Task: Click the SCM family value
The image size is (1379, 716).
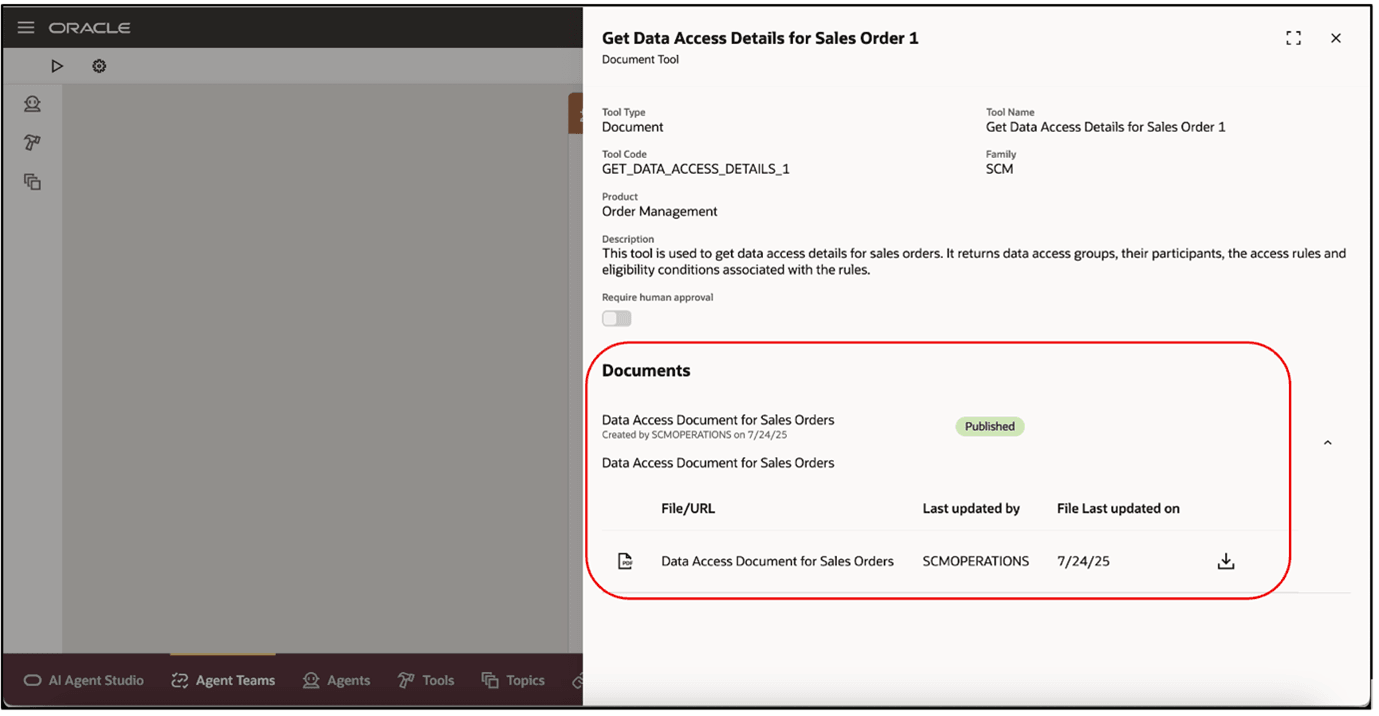Action: [1000, 169]
